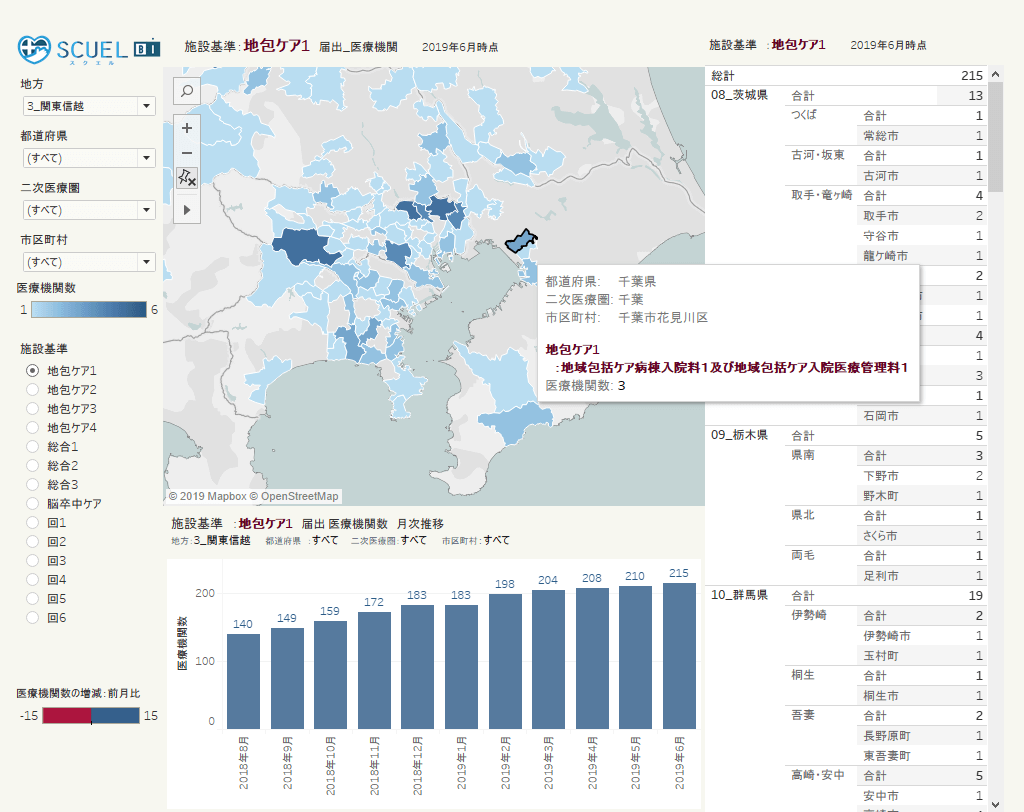
Task: Zoom out the map with minus button
Action: (x=186, y=152)
